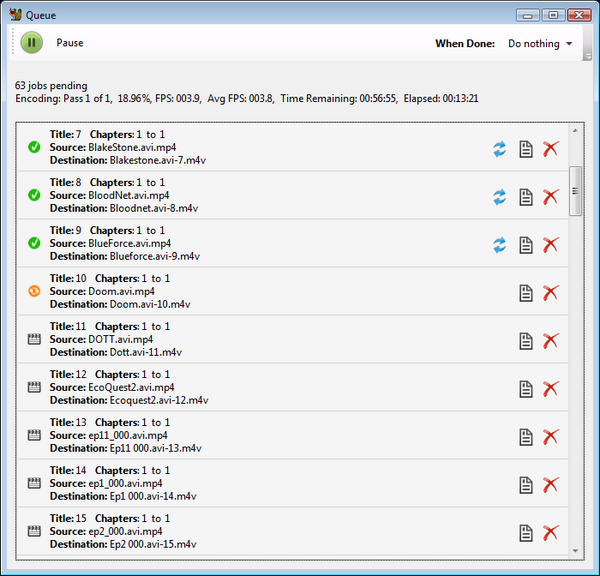600x576 pixels.
Task: Maximize the Queue window
Action: coord(553,15)
